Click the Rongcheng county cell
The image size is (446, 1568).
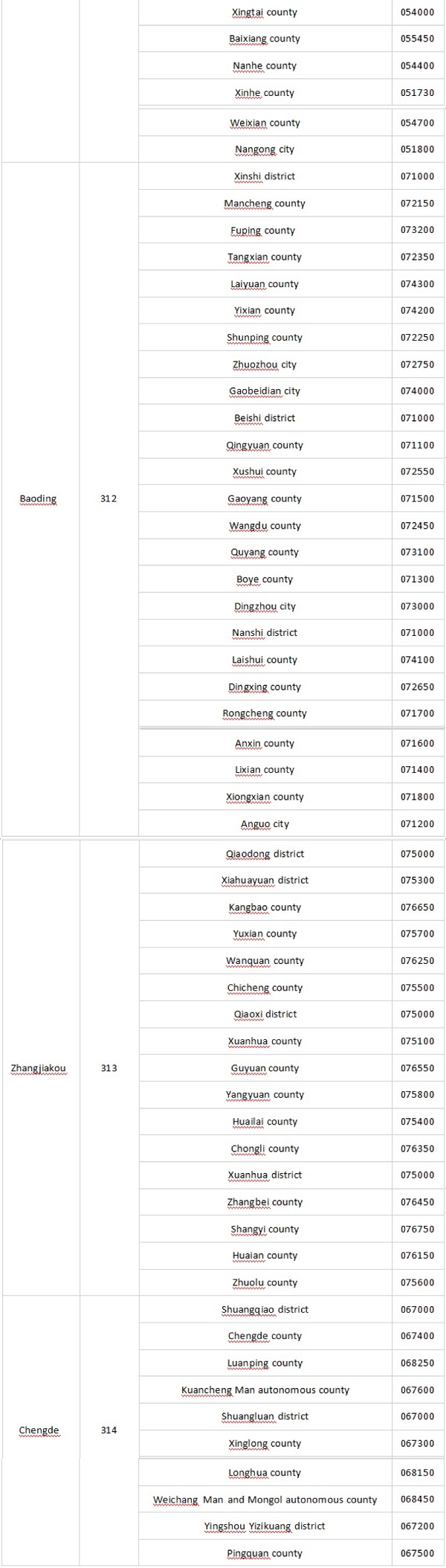(x=265, y=713)
